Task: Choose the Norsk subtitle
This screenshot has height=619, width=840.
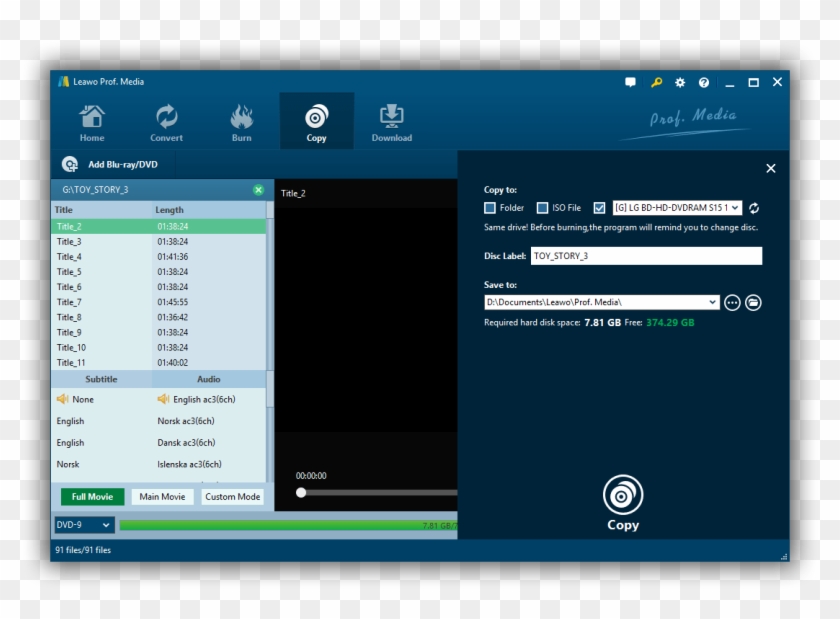Action: 68,464
